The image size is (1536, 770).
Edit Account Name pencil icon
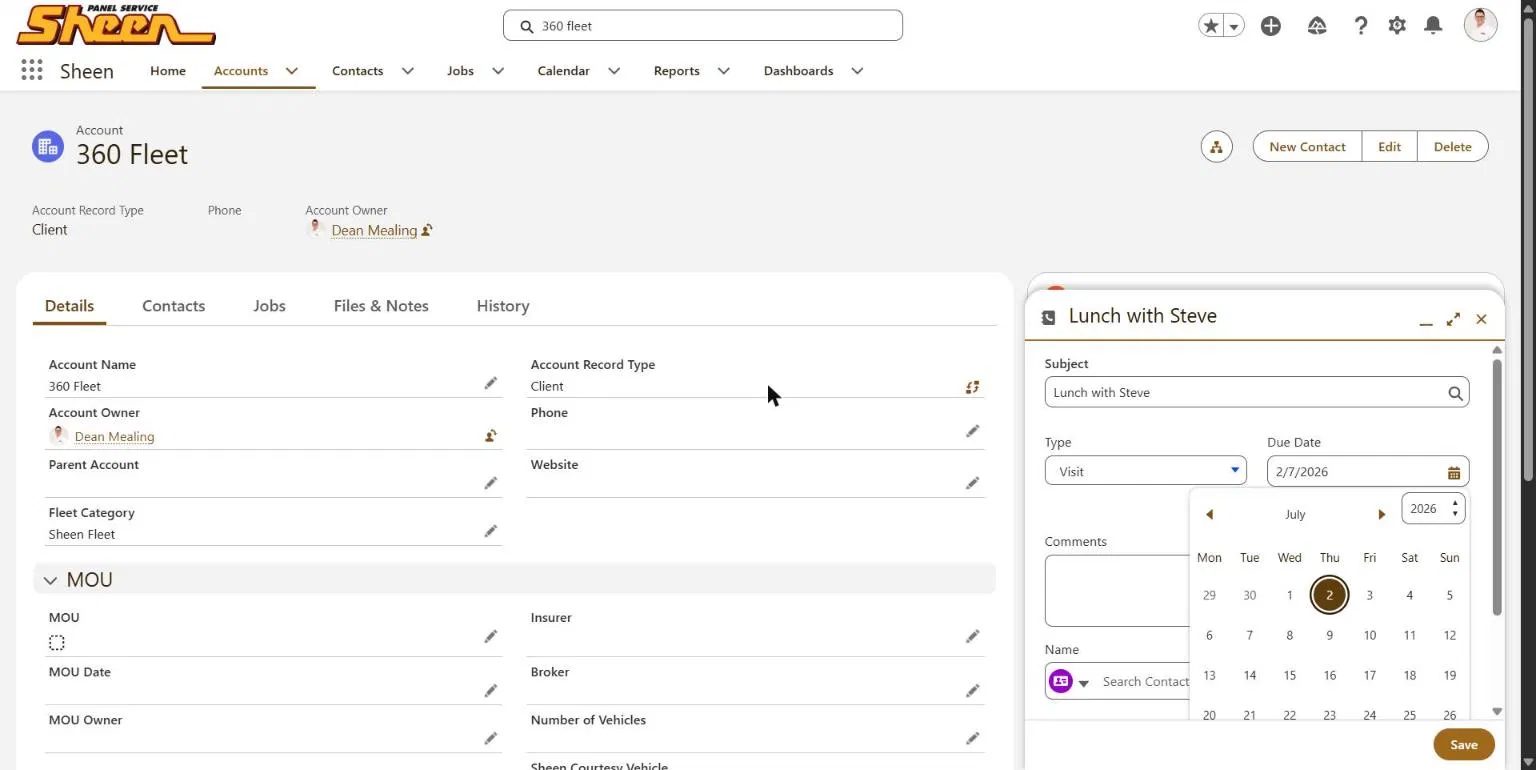490,383
